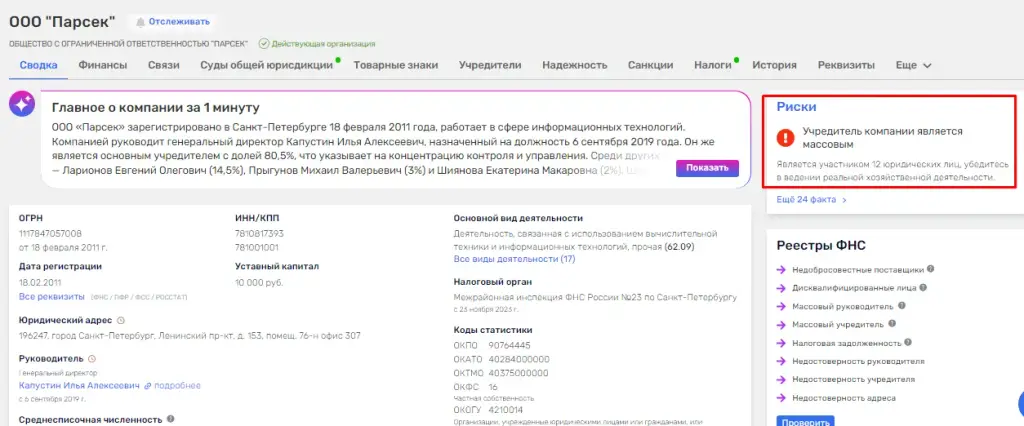This screenshot has width=1024, height=426.
Task: Open the Все реквизиты link
Action: tap(52, 297)
